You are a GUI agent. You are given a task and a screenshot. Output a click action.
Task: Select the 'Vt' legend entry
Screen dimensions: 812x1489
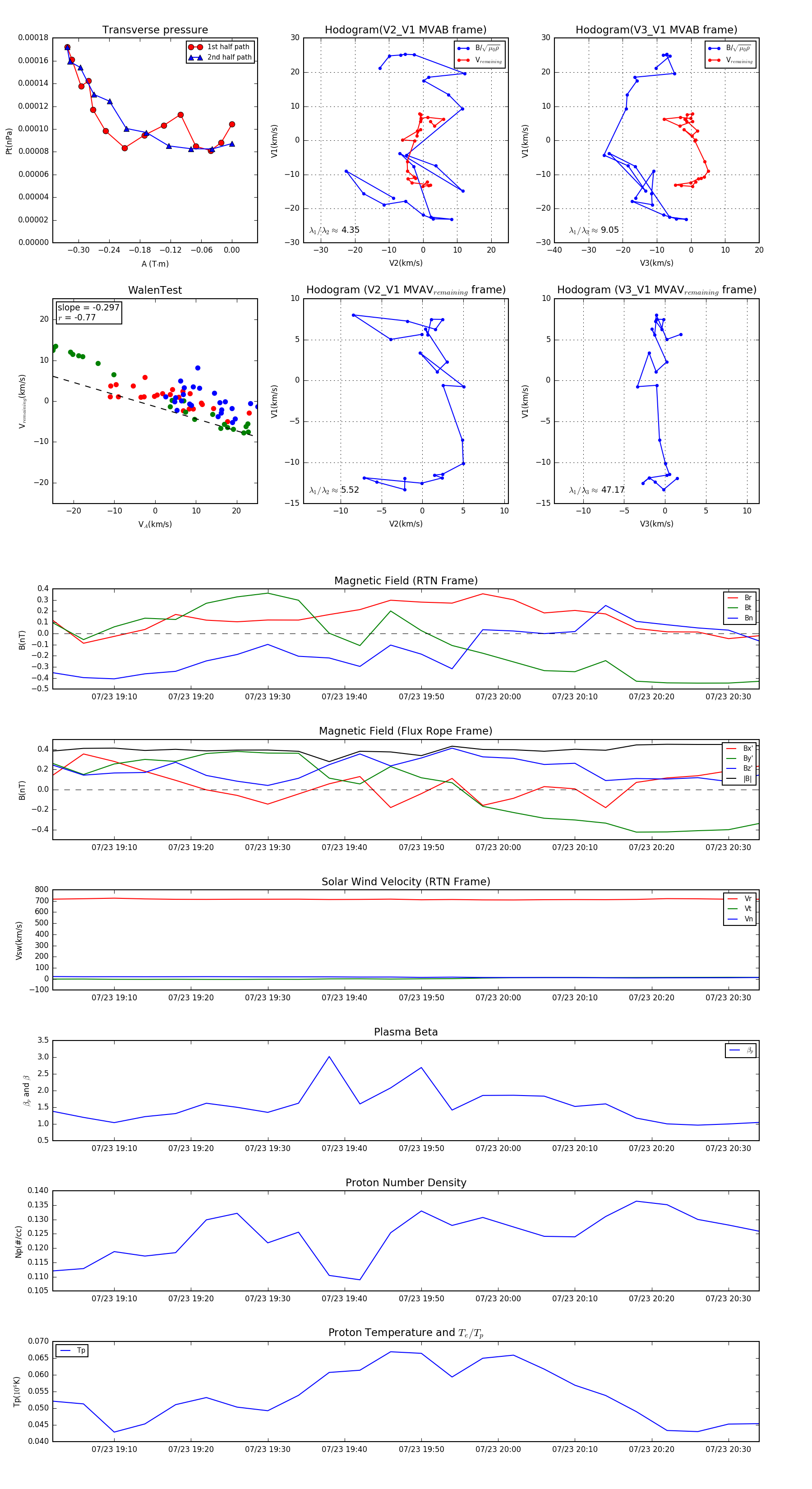click(x=740, y=909)
